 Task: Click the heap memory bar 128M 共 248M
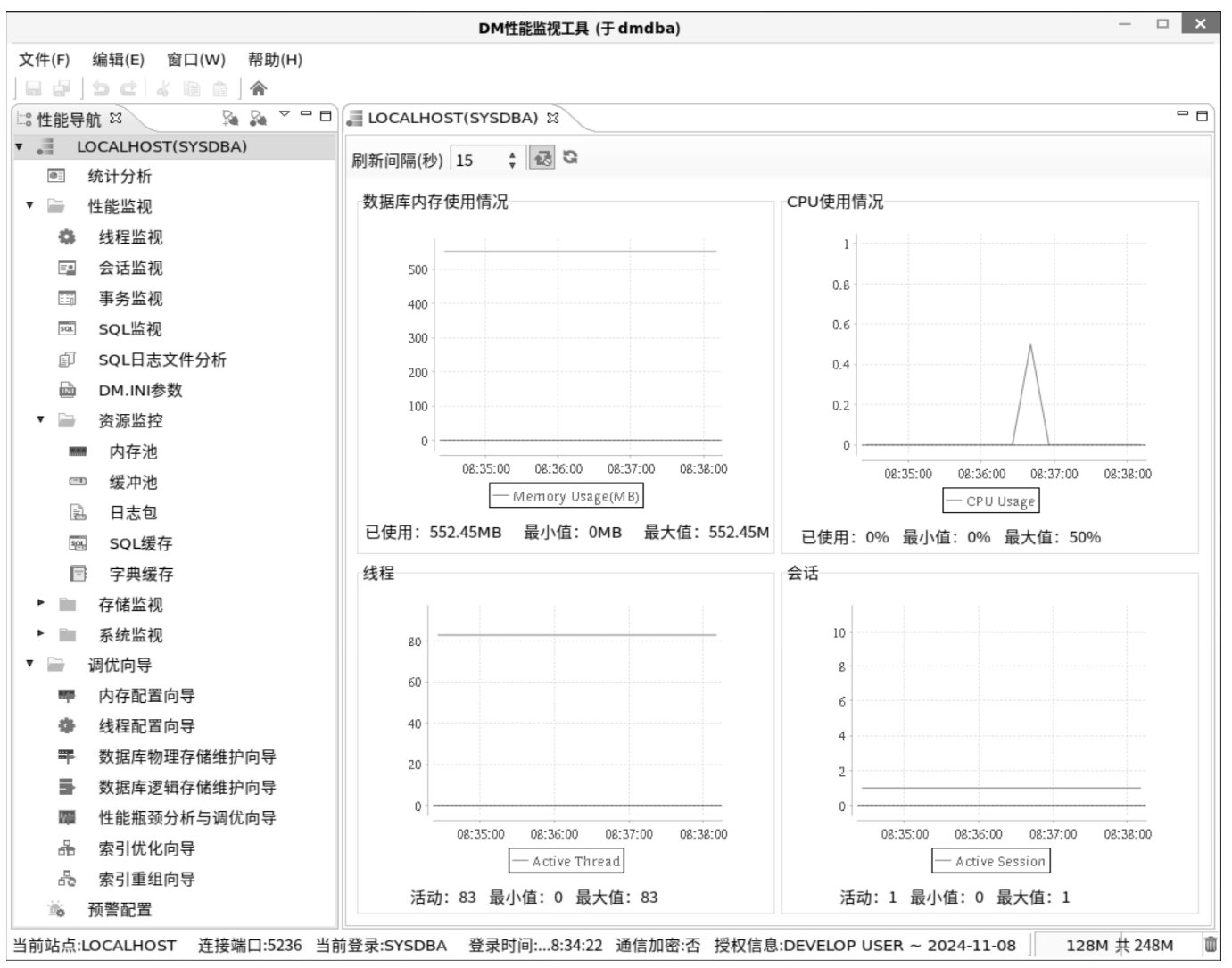(1119, 945)
